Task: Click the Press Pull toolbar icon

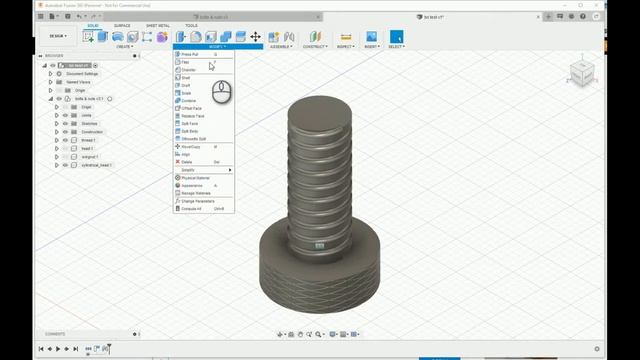Action: click(181, 37)
